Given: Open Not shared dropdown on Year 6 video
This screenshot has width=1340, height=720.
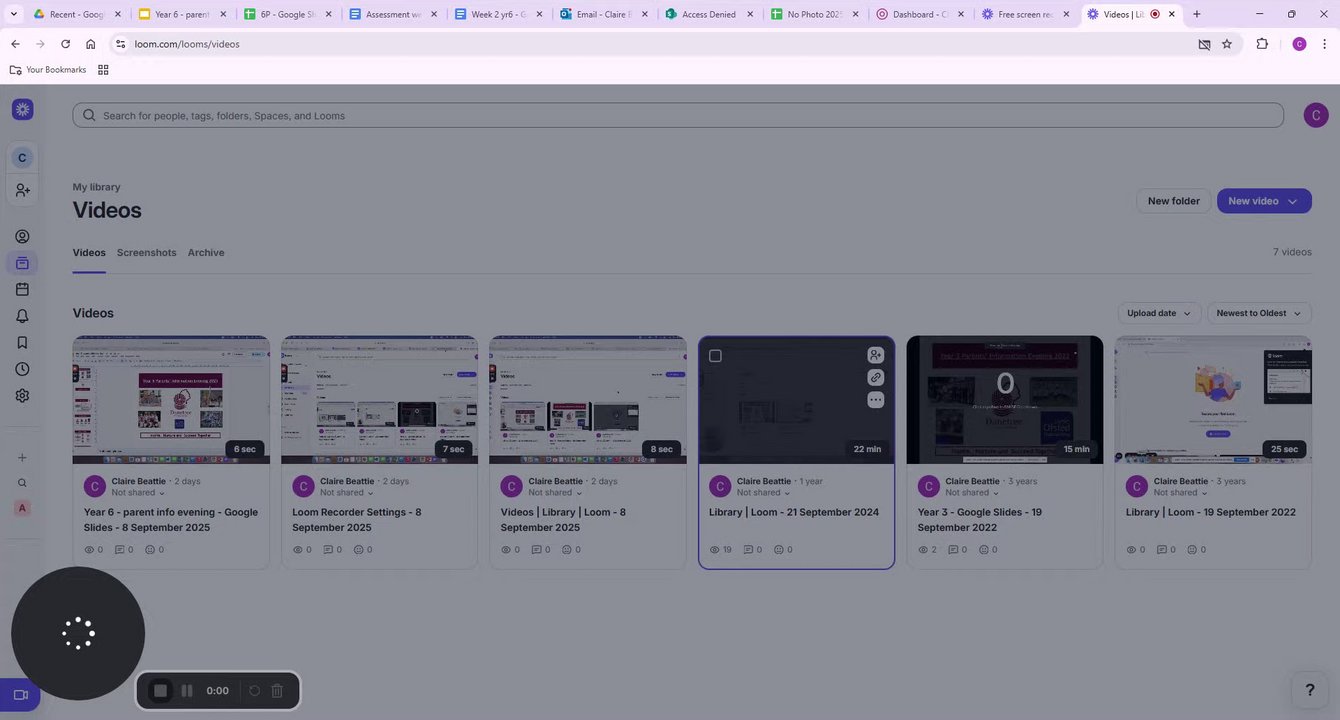Looking at the screenshot, I should click(x=138, y=493).
